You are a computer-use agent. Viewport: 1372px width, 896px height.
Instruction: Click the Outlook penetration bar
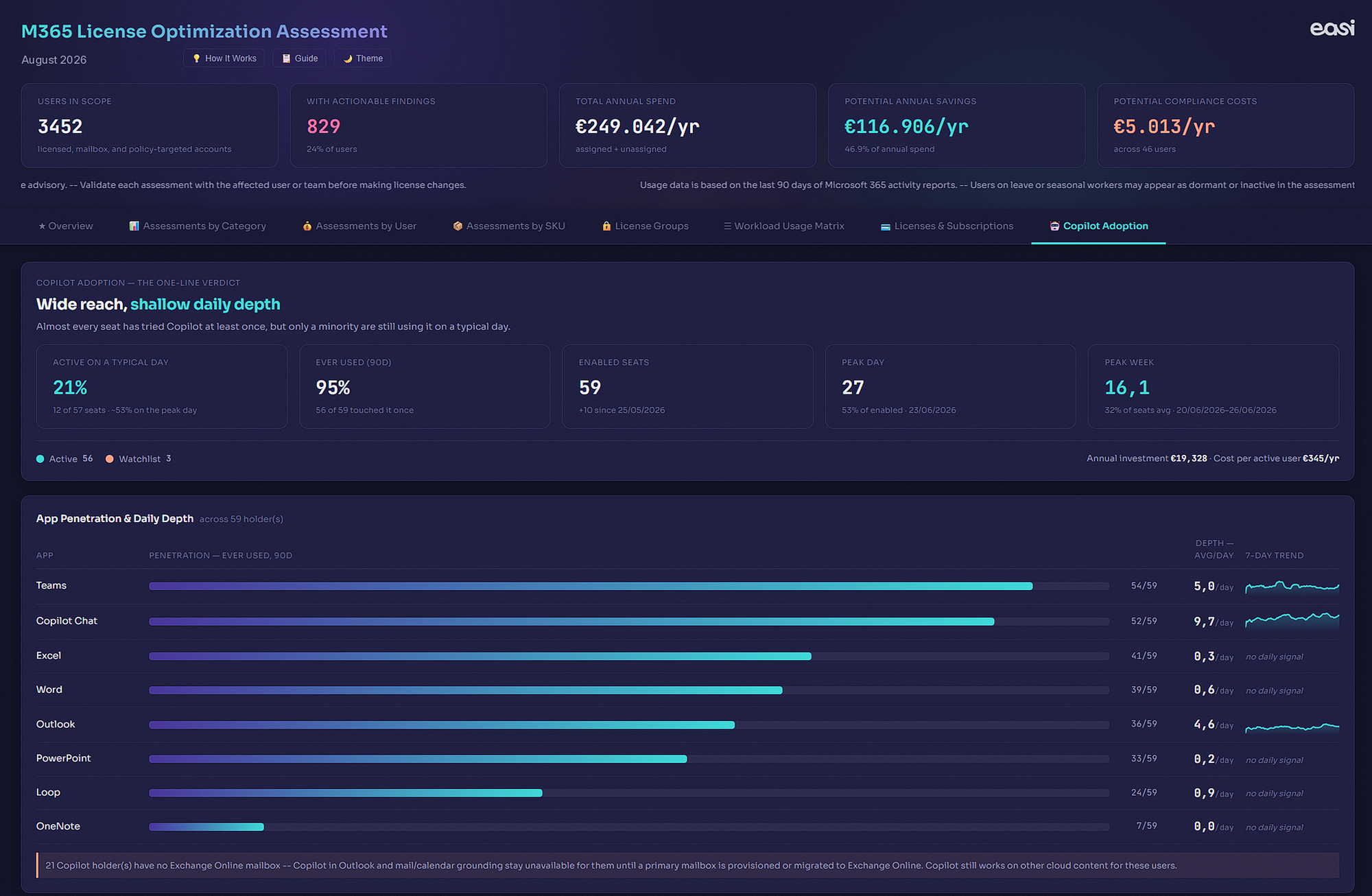click(629, 725)
